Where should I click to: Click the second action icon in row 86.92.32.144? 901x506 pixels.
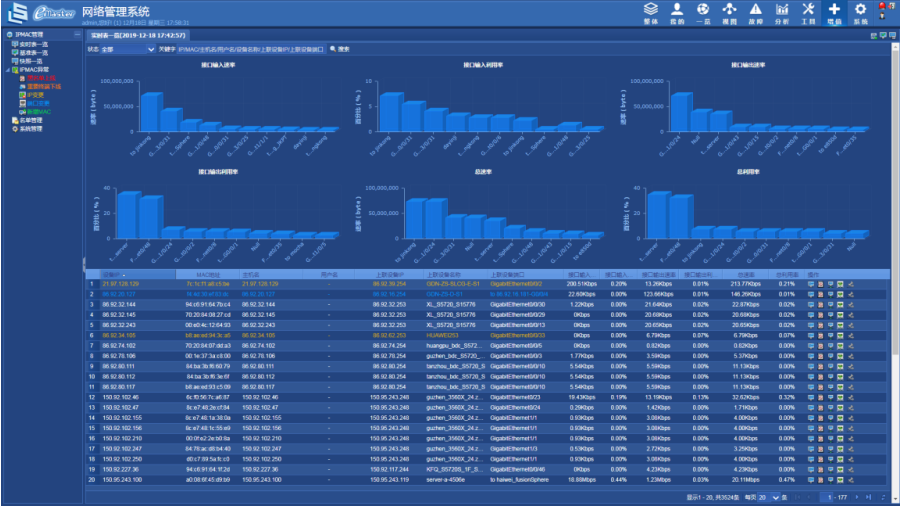coord(821,305)
